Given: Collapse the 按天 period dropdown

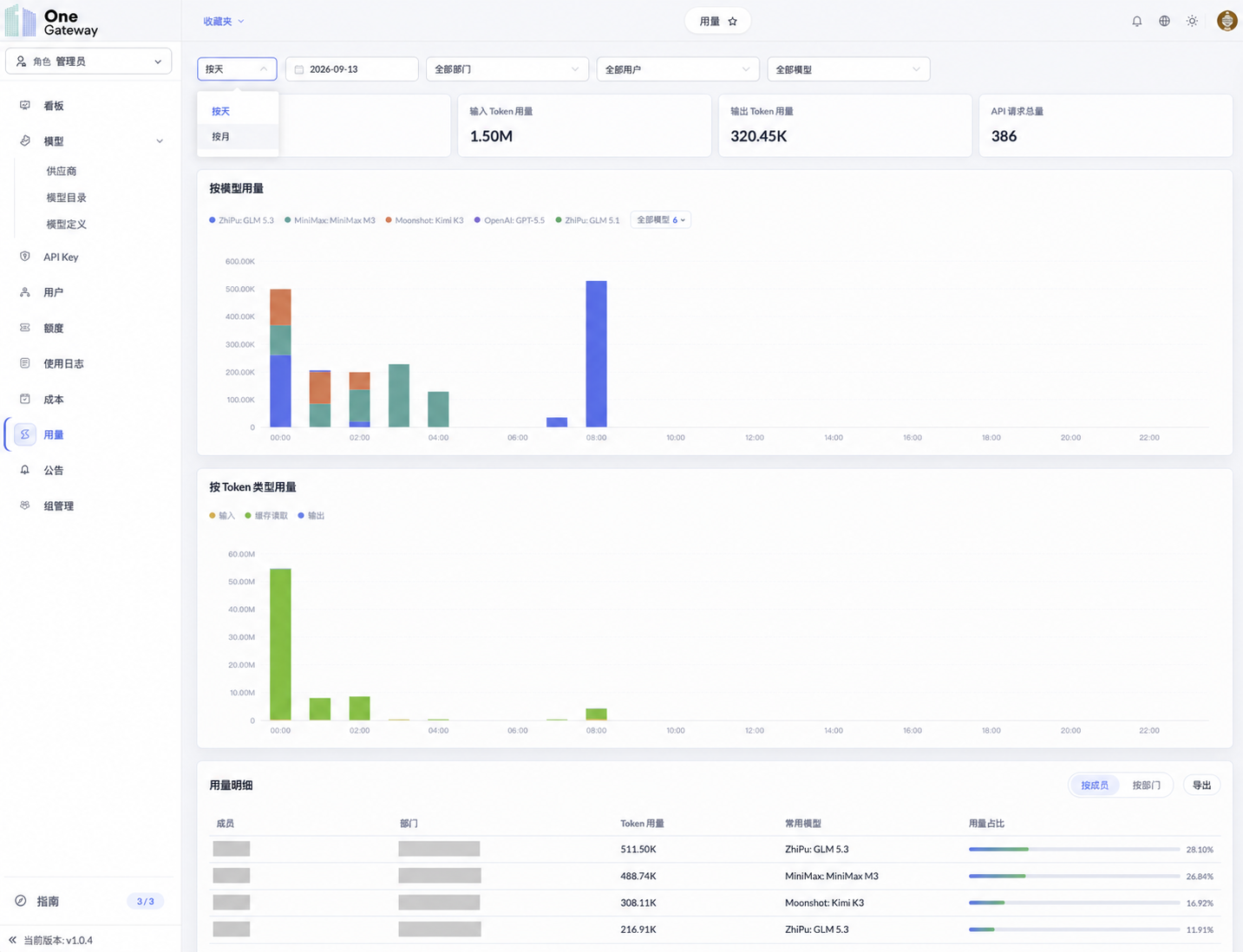Looking at the screenshot, I should [237, 69].
